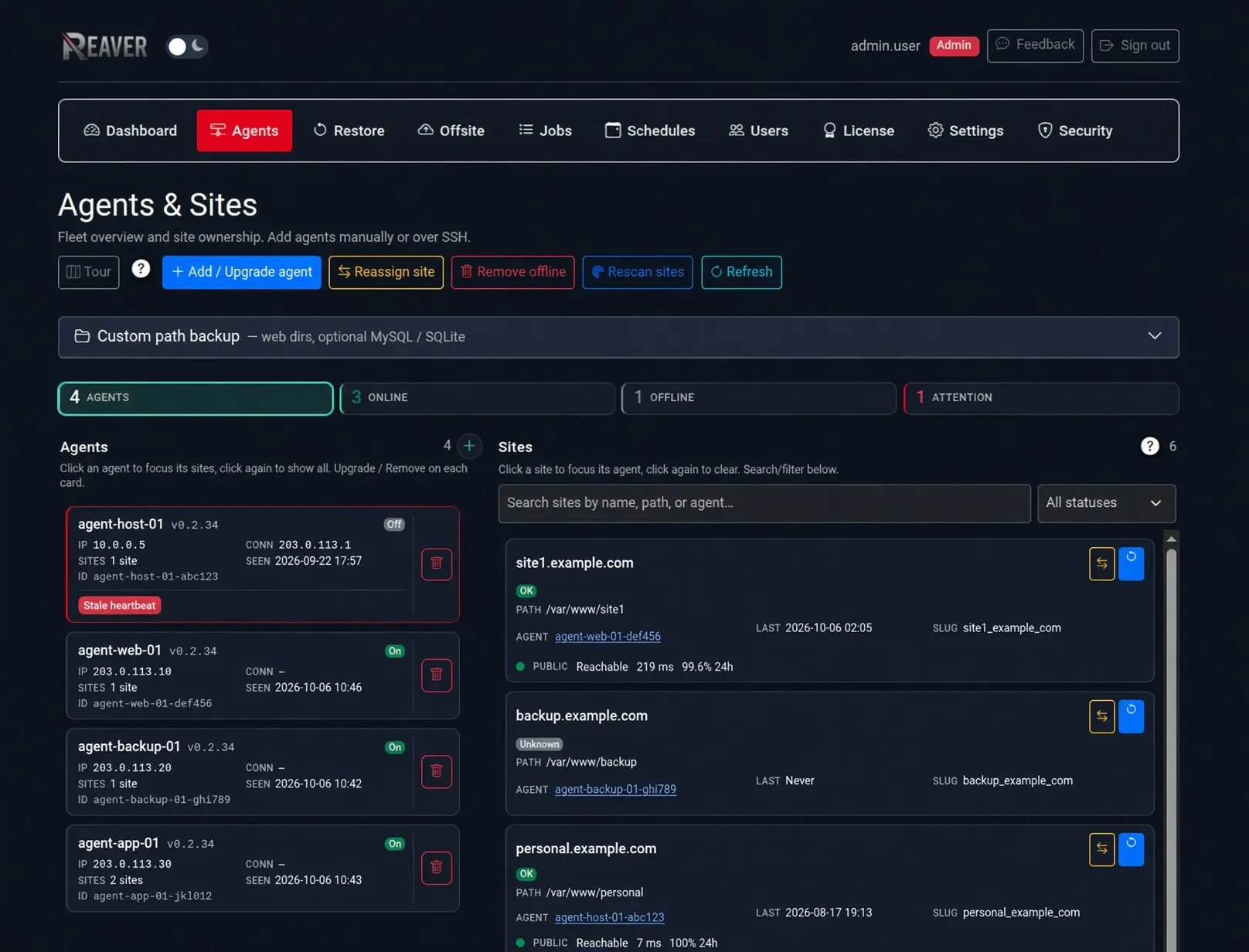Remove agent-host-01 via trash icon
1249x952 pixels.
click(437, 564)
